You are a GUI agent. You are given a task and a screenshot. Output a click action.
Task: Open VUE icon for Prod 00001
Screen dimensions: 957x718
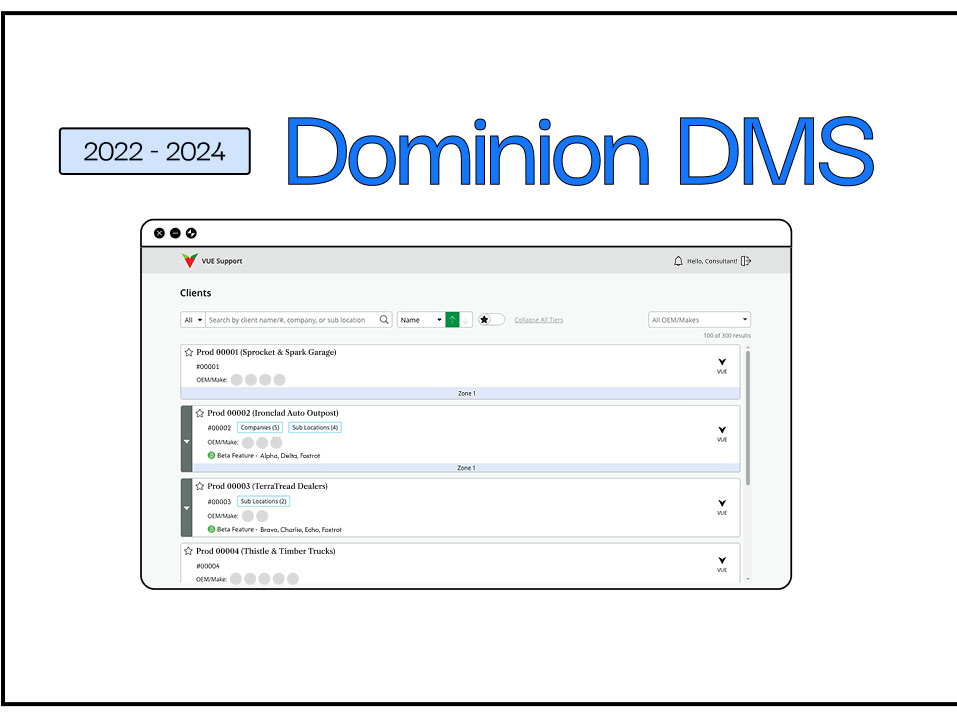point(722,366)
